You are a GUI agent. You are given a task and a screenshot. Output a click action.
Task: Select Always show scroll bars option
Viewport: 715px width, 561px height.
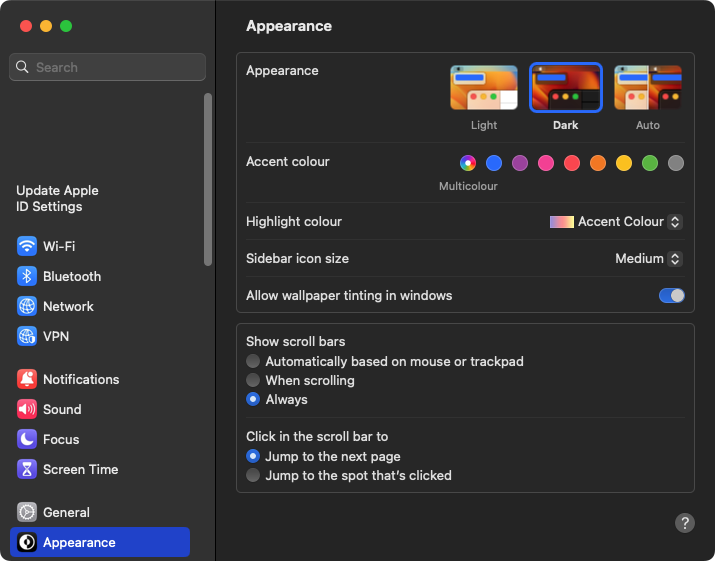tap(253, 400)
